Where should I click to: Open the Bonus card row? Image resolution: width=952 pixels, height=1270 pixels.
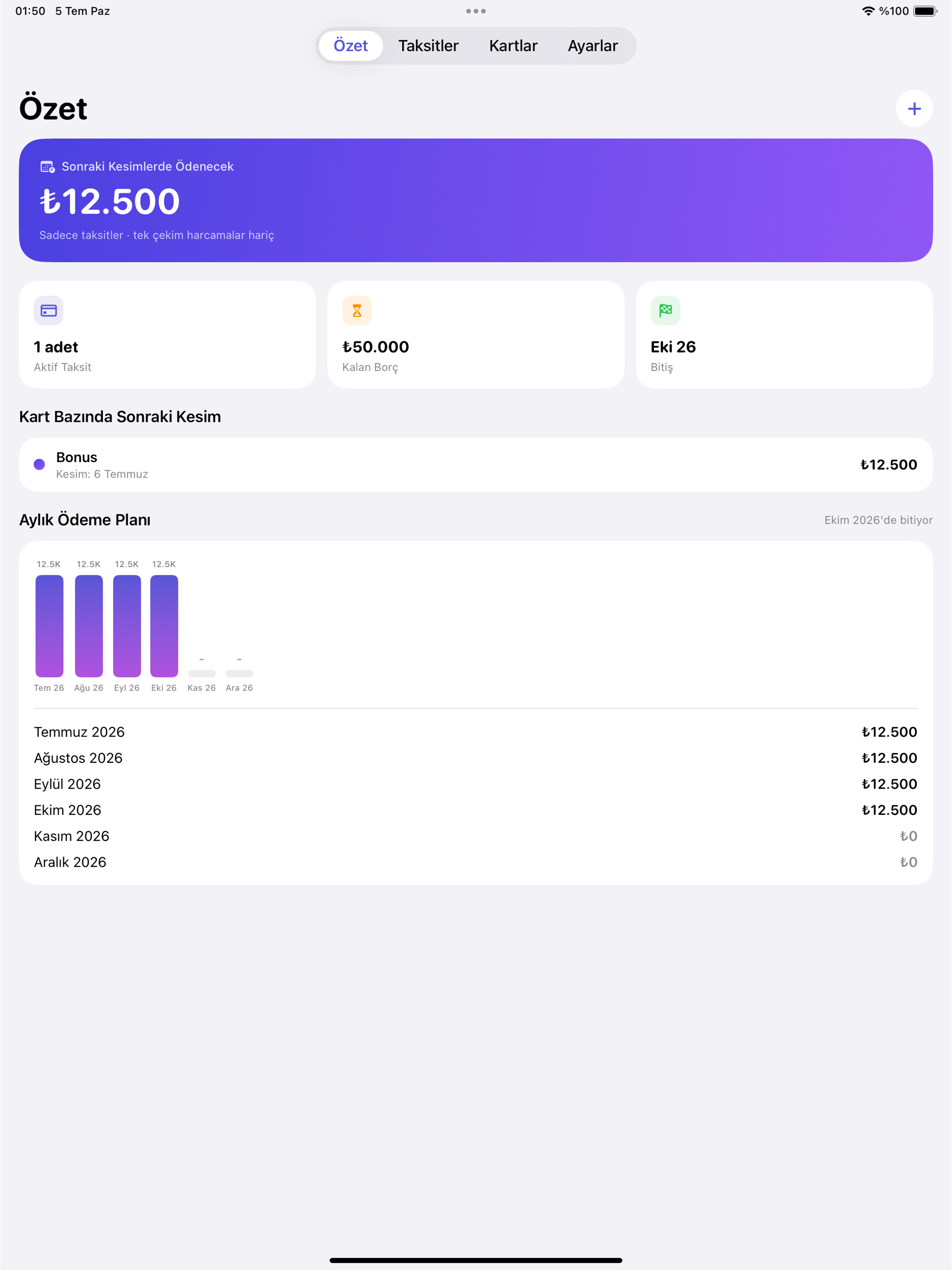(476, 464)
